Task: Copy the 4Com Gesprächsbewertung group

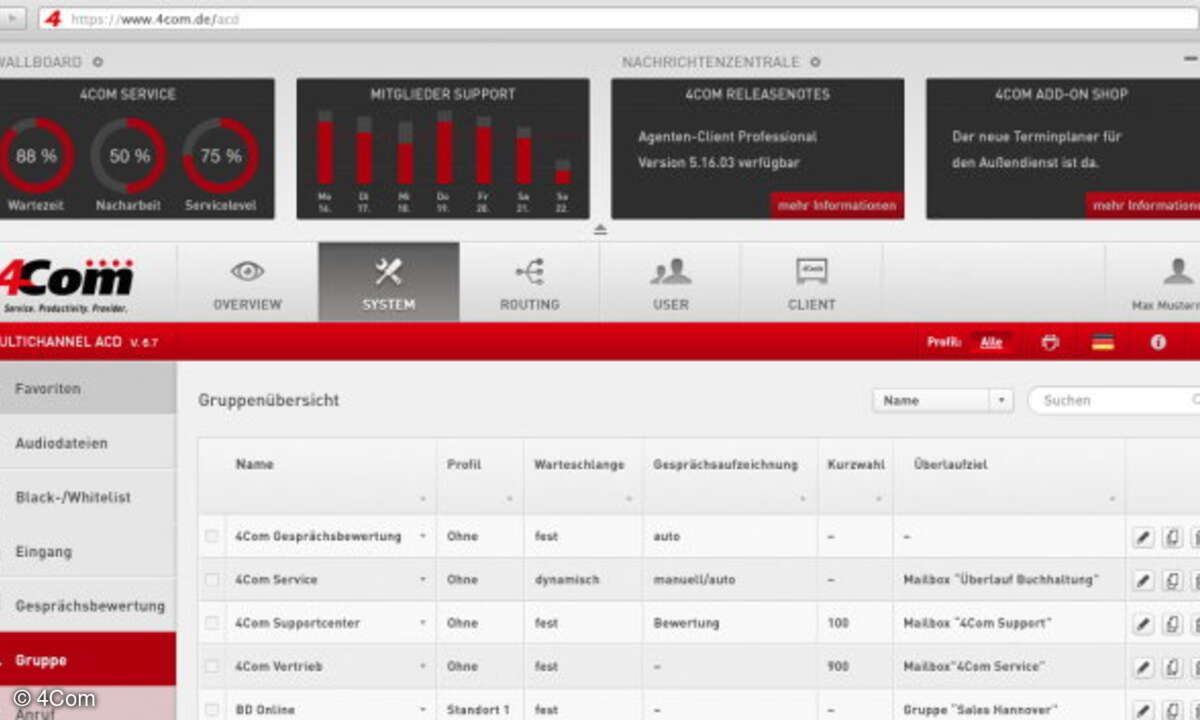Action: point(1172,538)
